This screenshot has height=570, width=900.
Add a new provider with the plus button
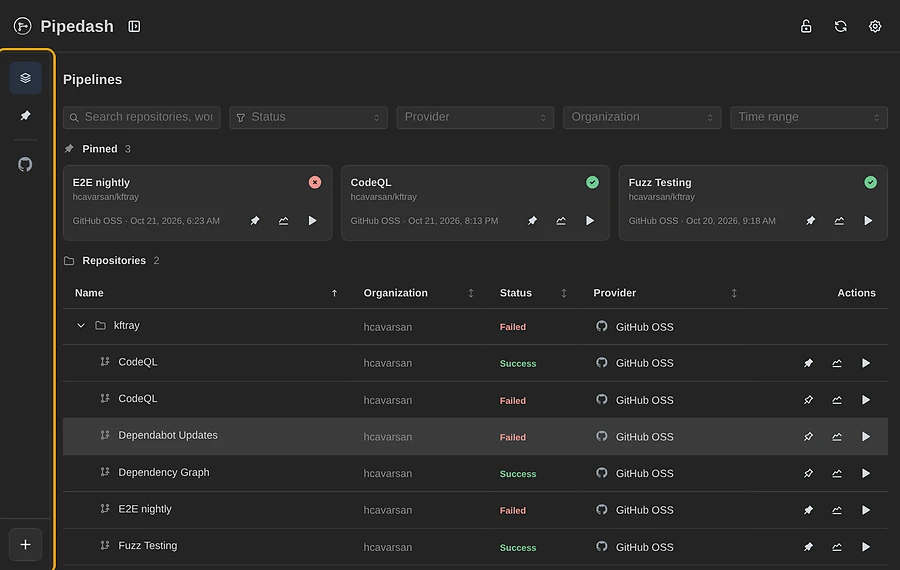tap(25, 544)
